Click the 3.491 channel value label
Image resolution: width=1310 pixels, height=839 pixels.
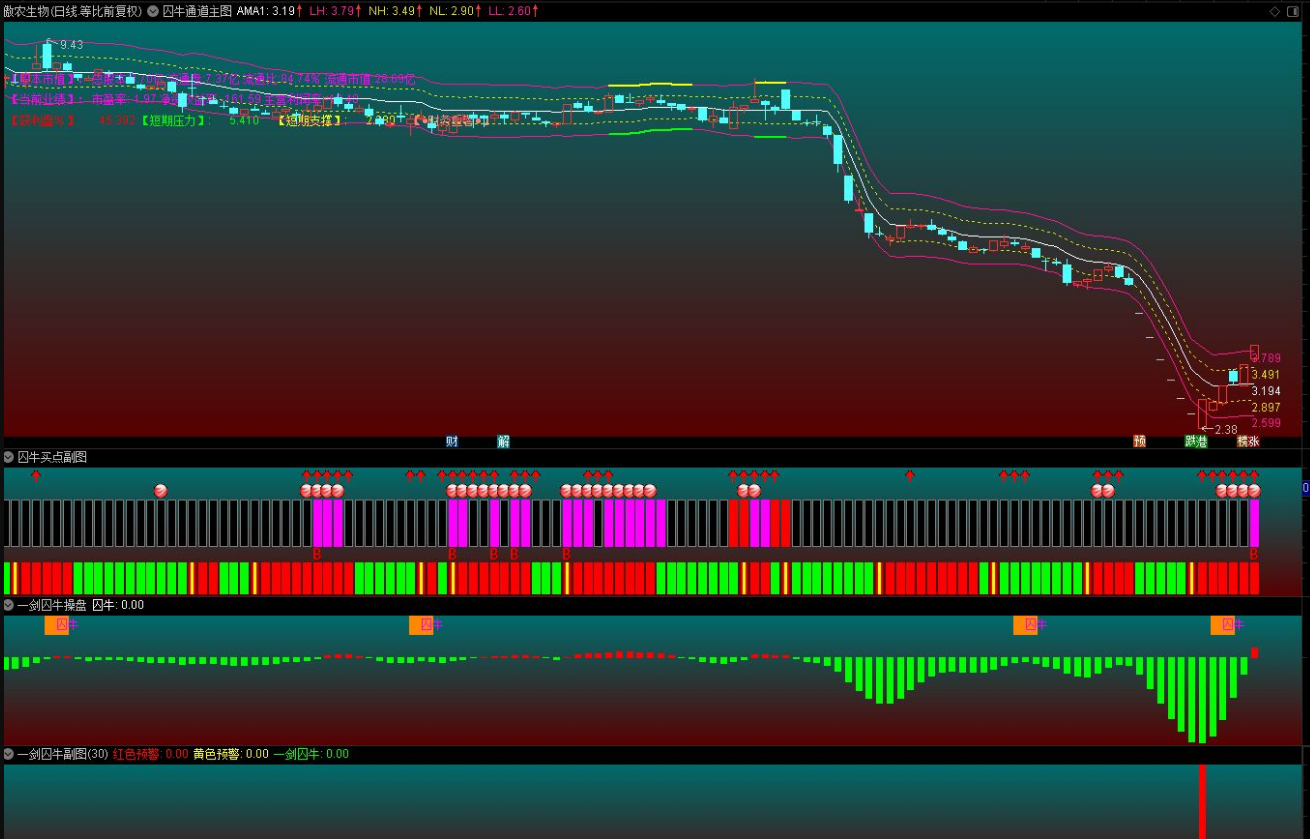(x=1266, y=375)
